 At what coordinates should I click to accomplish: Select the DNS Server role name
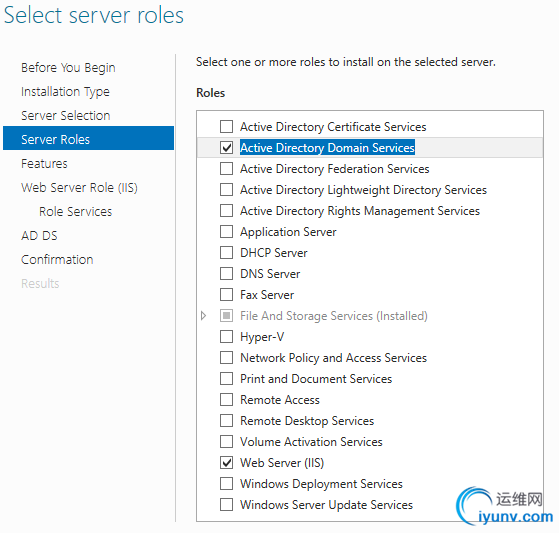click(x=270, y=274)
